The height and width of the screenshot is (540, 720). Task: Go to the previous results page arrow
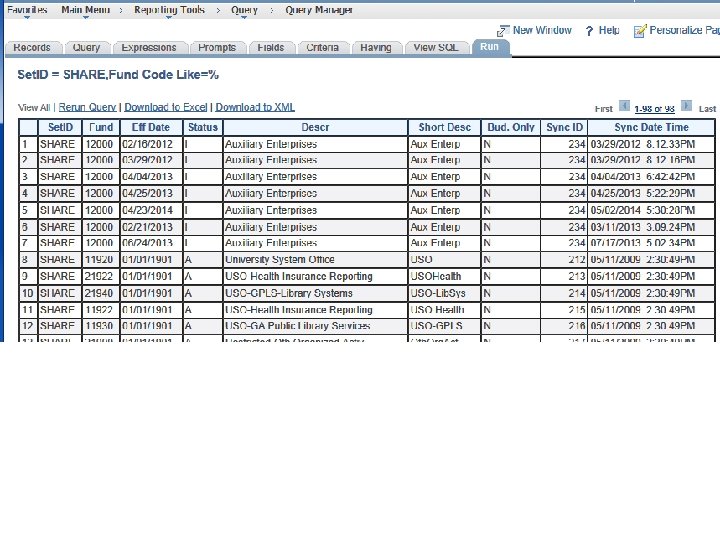point(624,106)
